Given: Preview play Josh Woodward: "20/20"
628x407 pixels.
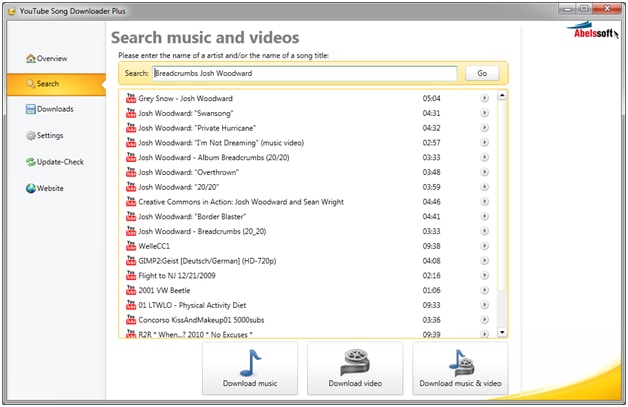Looking at the screenshot, I should point(484,187).
